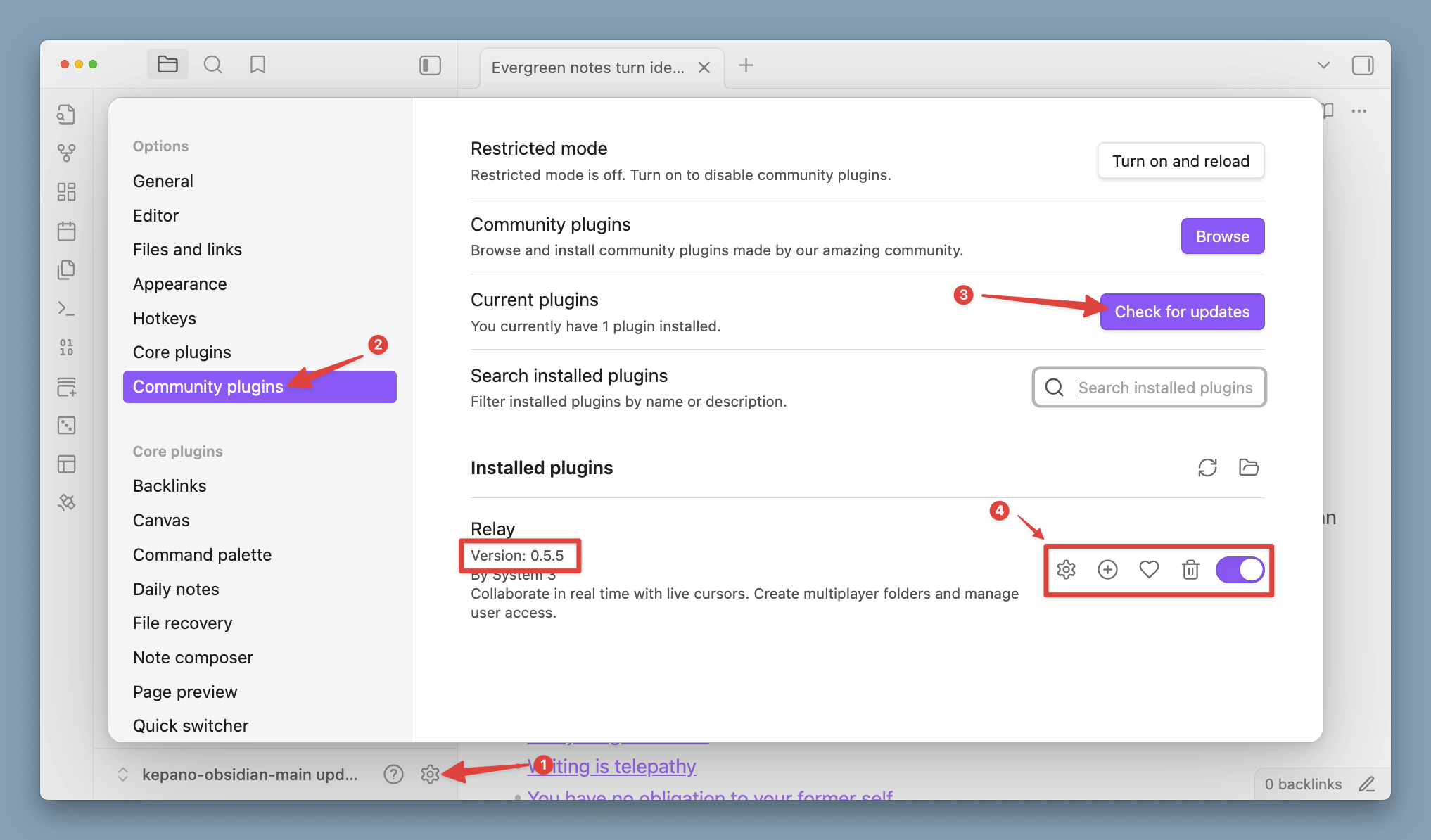Uninstall Relay with the trash icon
The height and width of the screenshot is (840, 1431).
(x=1190, y=570)
